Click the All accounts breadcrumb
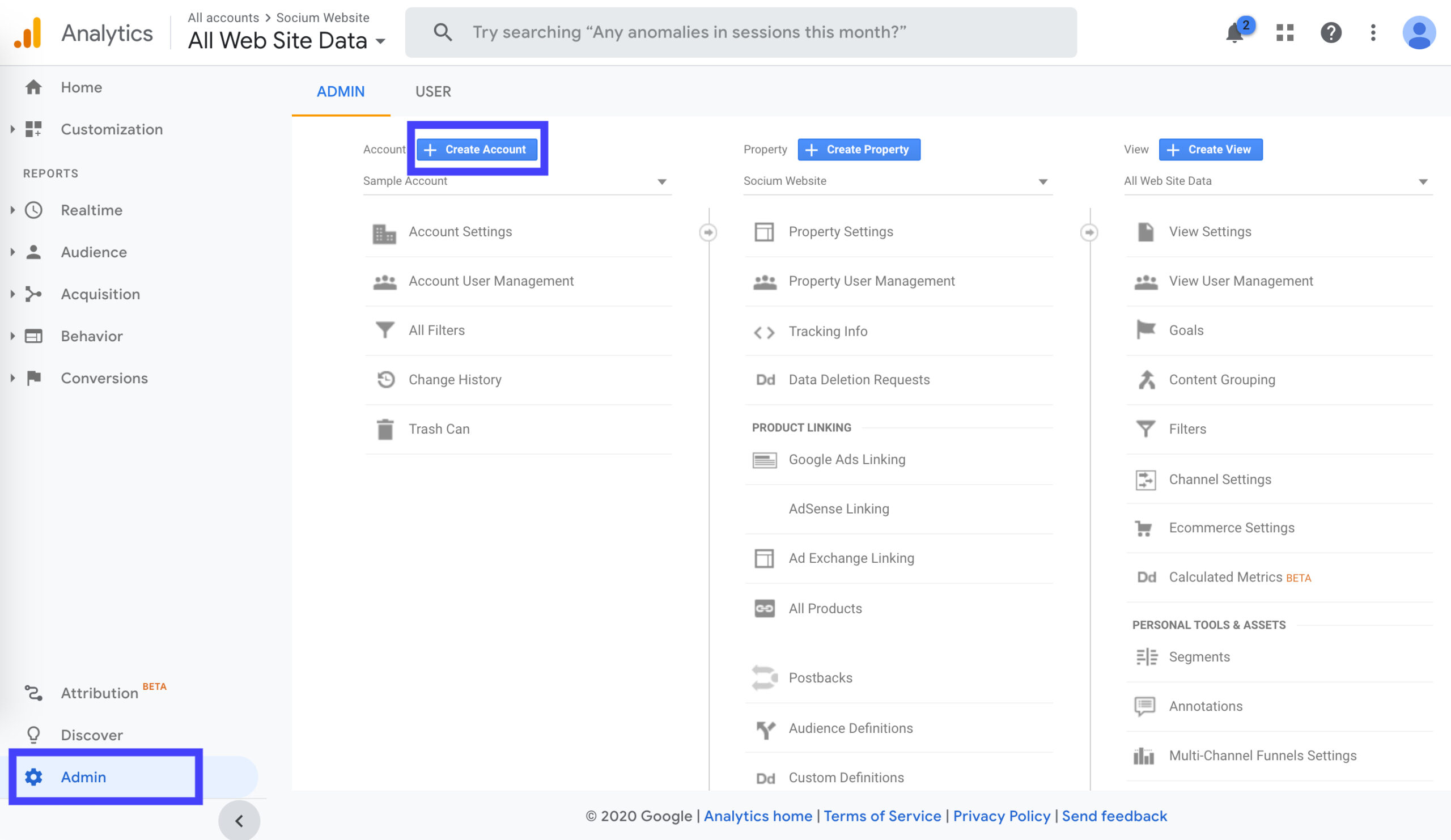The height and width of the screenshot is (840, 1451). [x=223, y=18]
